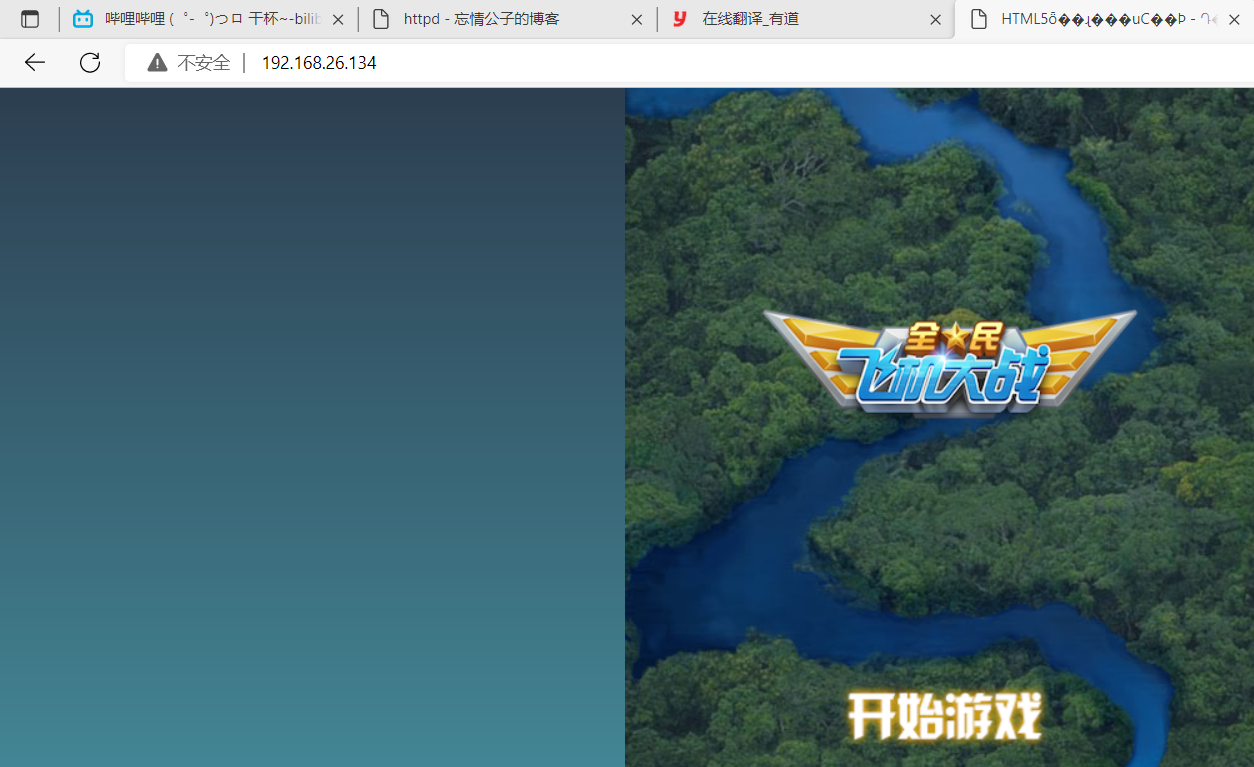The height and width of the screenshot is (767, 1254).
Task: Click the address bar showing 192.168.26.134
Action: [x=689, y=63]
